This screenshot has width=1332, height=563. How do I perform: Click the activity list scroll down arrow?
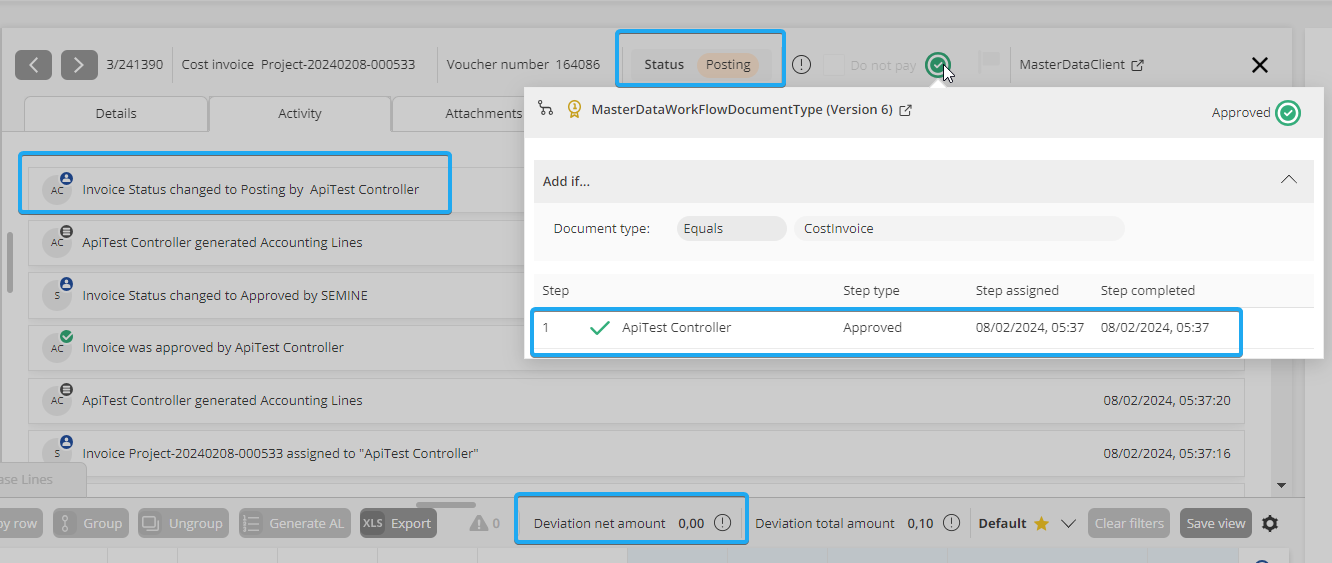(1282, 485)
